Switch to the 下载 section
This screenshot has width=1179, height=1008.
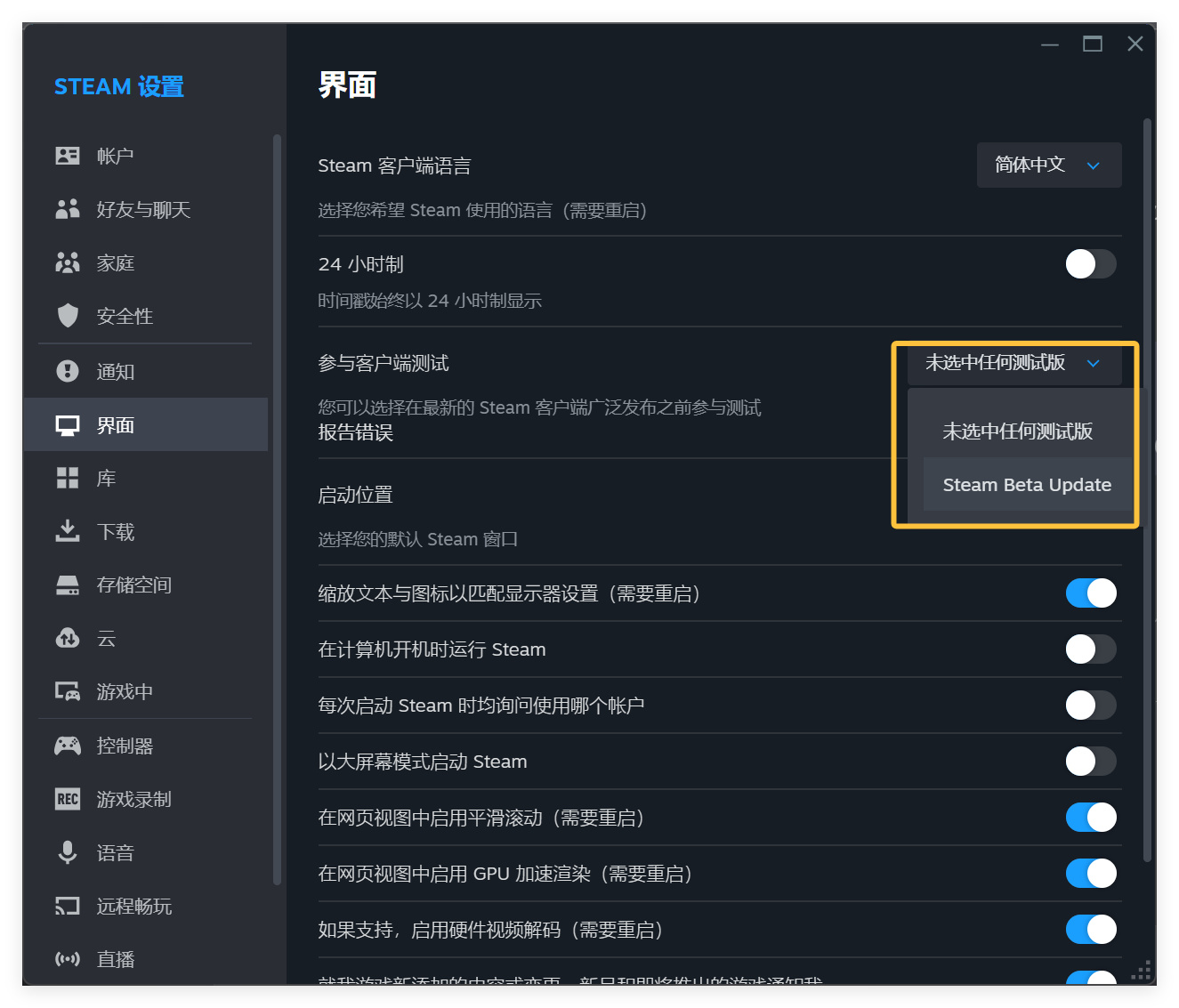click(145, 531)
